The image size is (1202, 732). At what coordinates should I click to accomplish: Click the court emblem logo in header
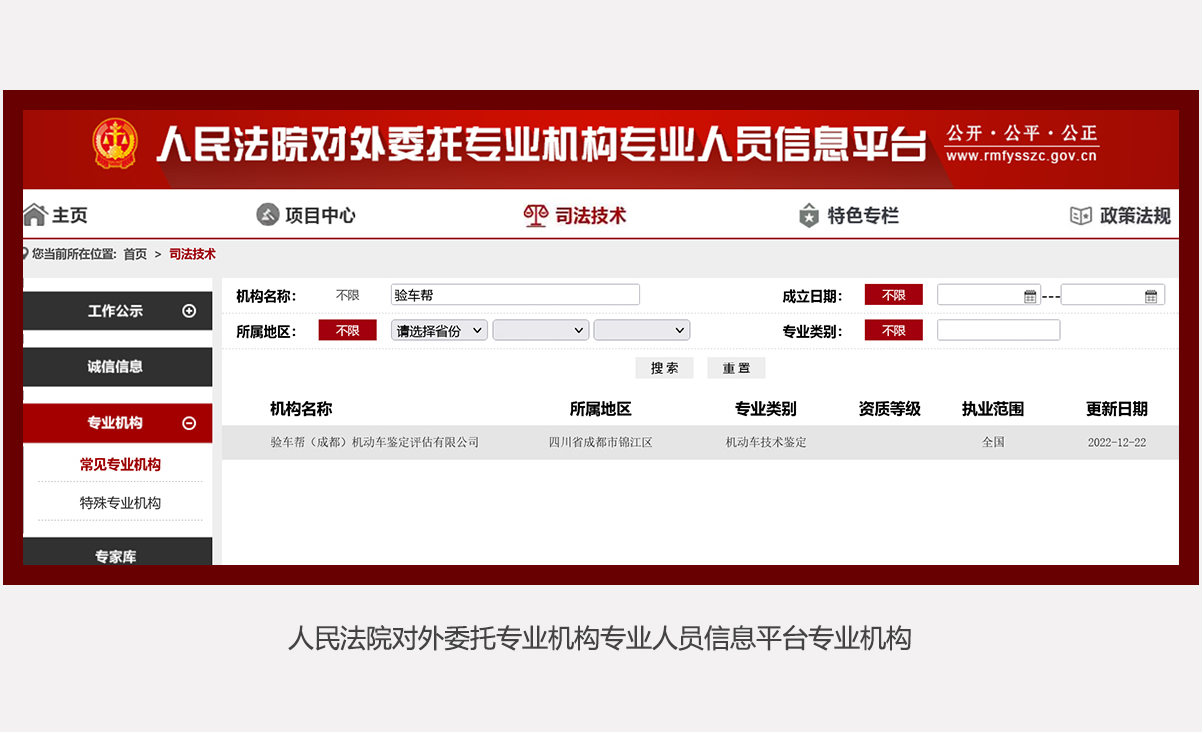click(116, 145)
